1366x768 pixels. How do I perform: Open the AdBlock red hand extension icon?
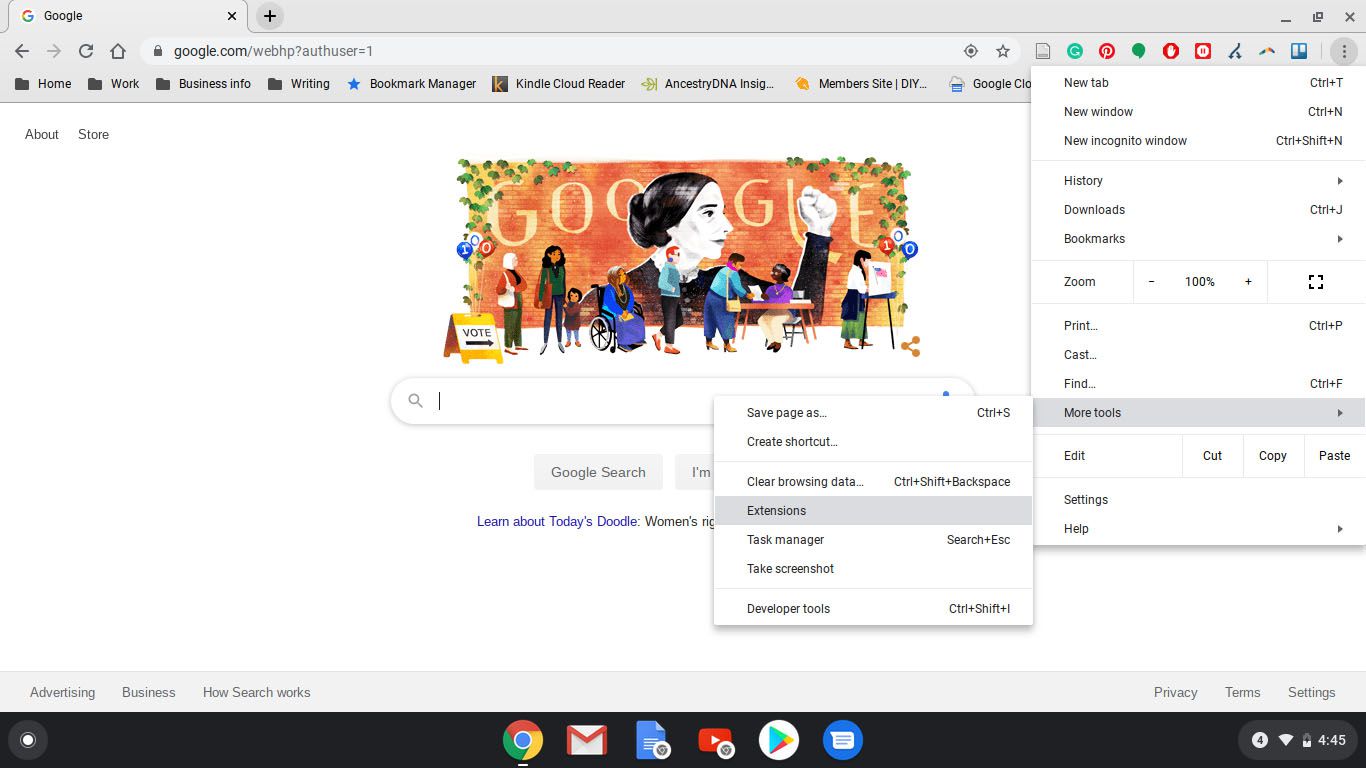click(x=1171, y=51)
